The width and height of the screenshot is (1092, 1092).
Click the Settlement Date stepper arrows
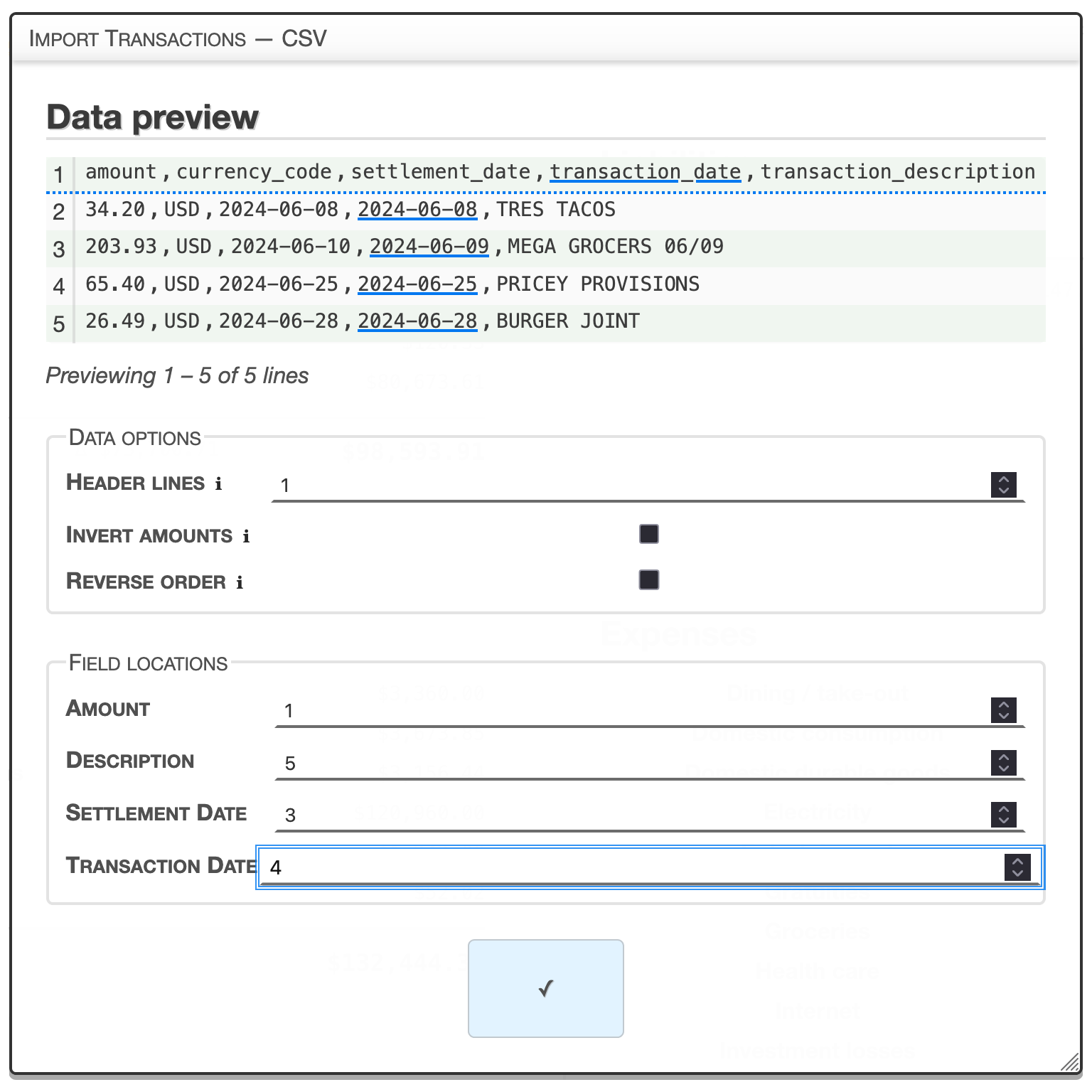[1003, 815]
